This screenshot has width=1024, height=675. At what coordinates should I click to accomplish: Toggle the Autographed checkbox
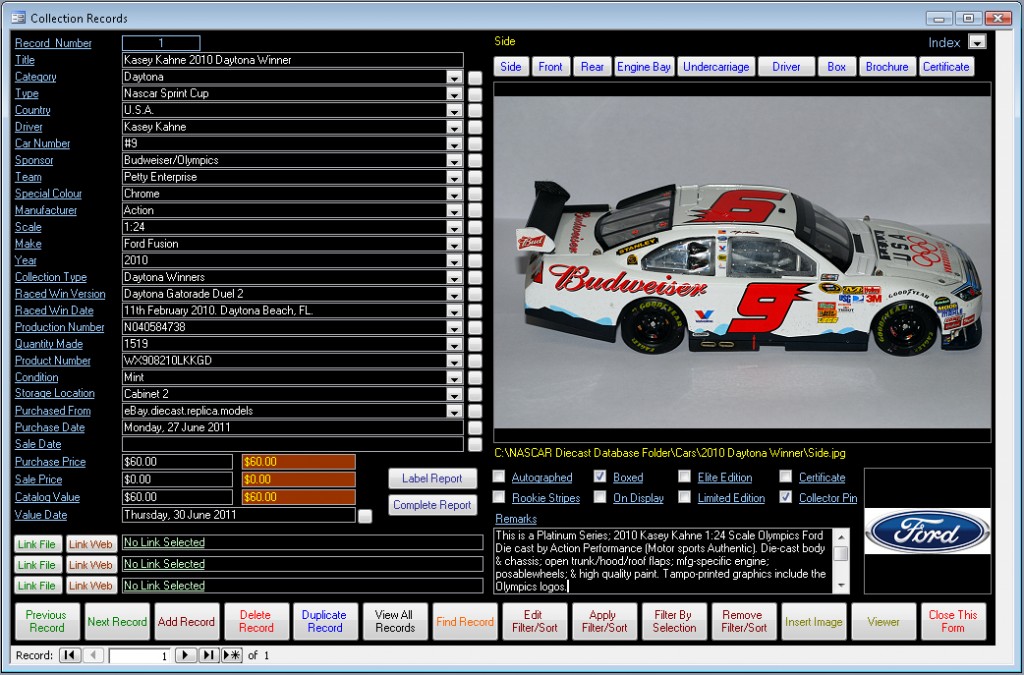(499, 477)
